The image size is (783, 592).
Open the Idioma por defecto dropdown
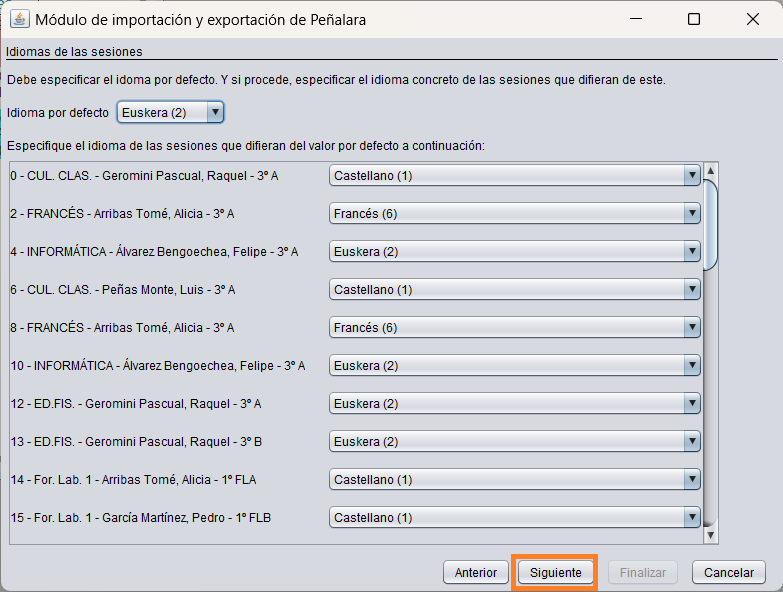coord(170,112)
